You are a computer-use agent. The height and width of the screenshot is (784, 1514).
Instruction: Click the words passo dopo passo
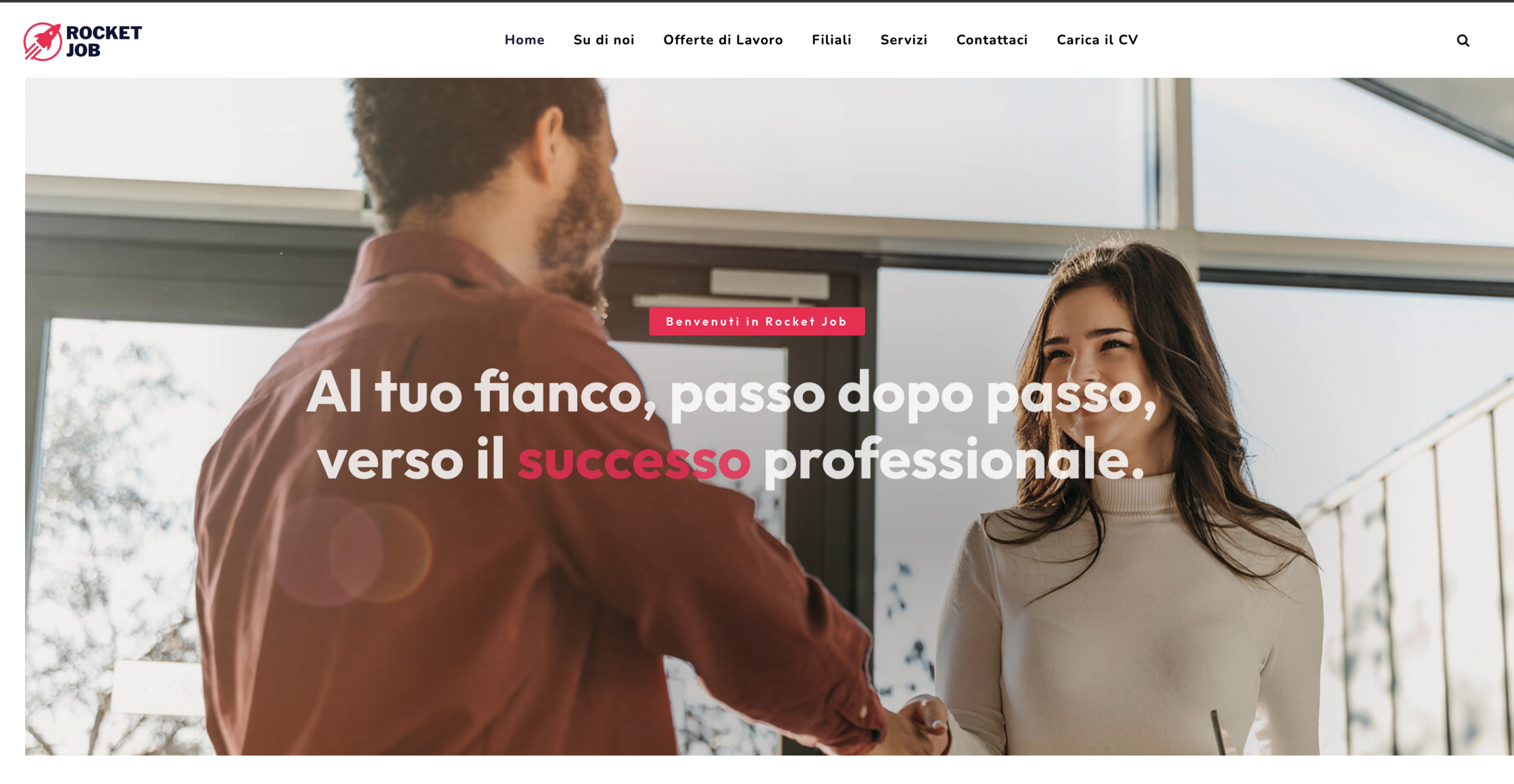click(x=912, y=395)
